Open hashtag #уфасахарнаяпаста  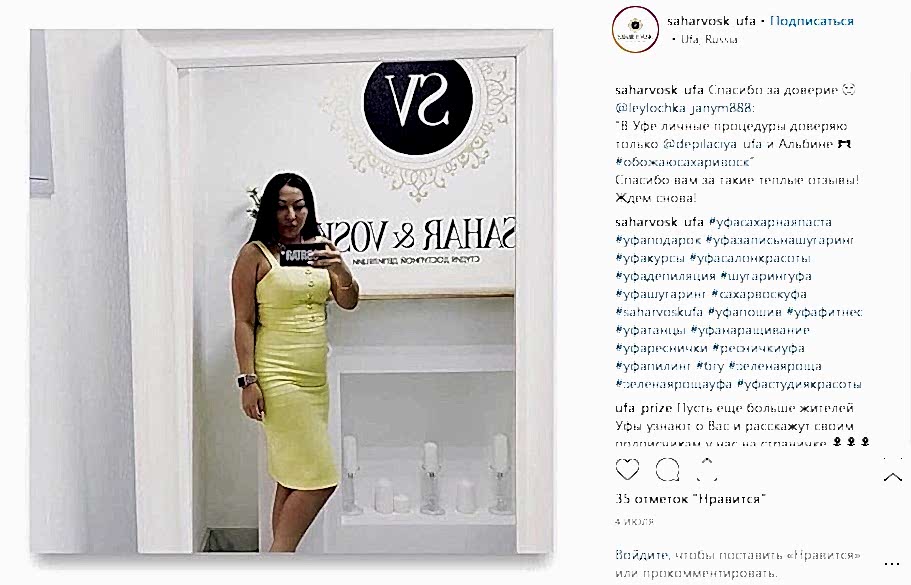(x=770, y=222)
